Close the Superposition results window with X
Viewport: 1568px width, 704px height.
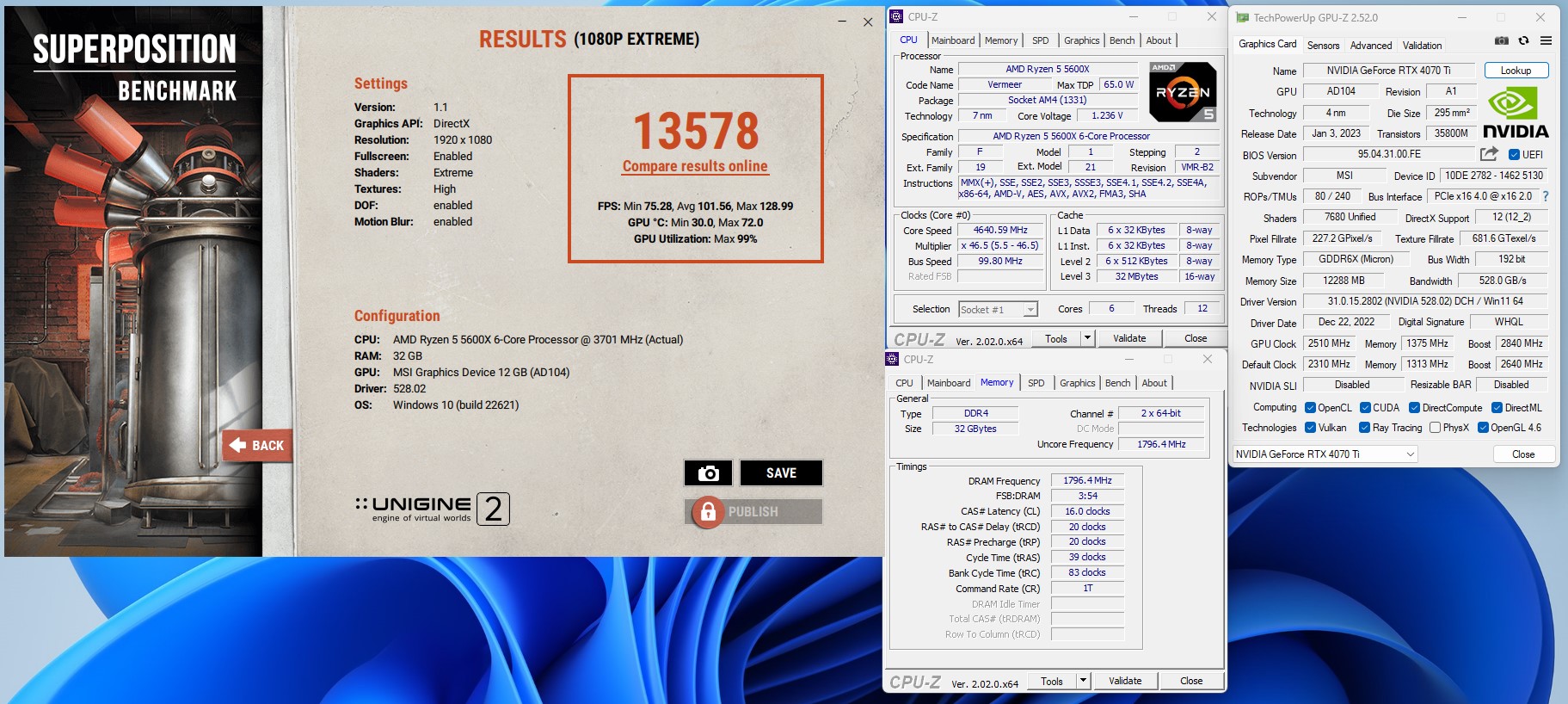point(868,22)
